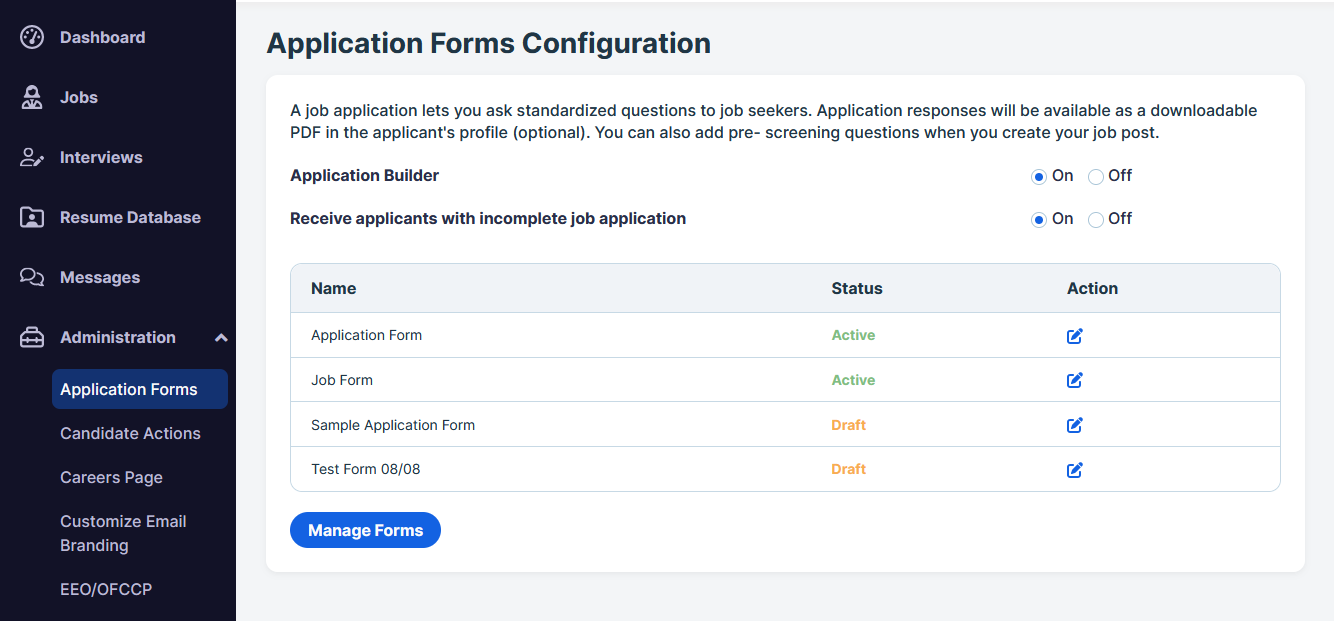
Task: Open Resume Database page
Action: [130, 217]
